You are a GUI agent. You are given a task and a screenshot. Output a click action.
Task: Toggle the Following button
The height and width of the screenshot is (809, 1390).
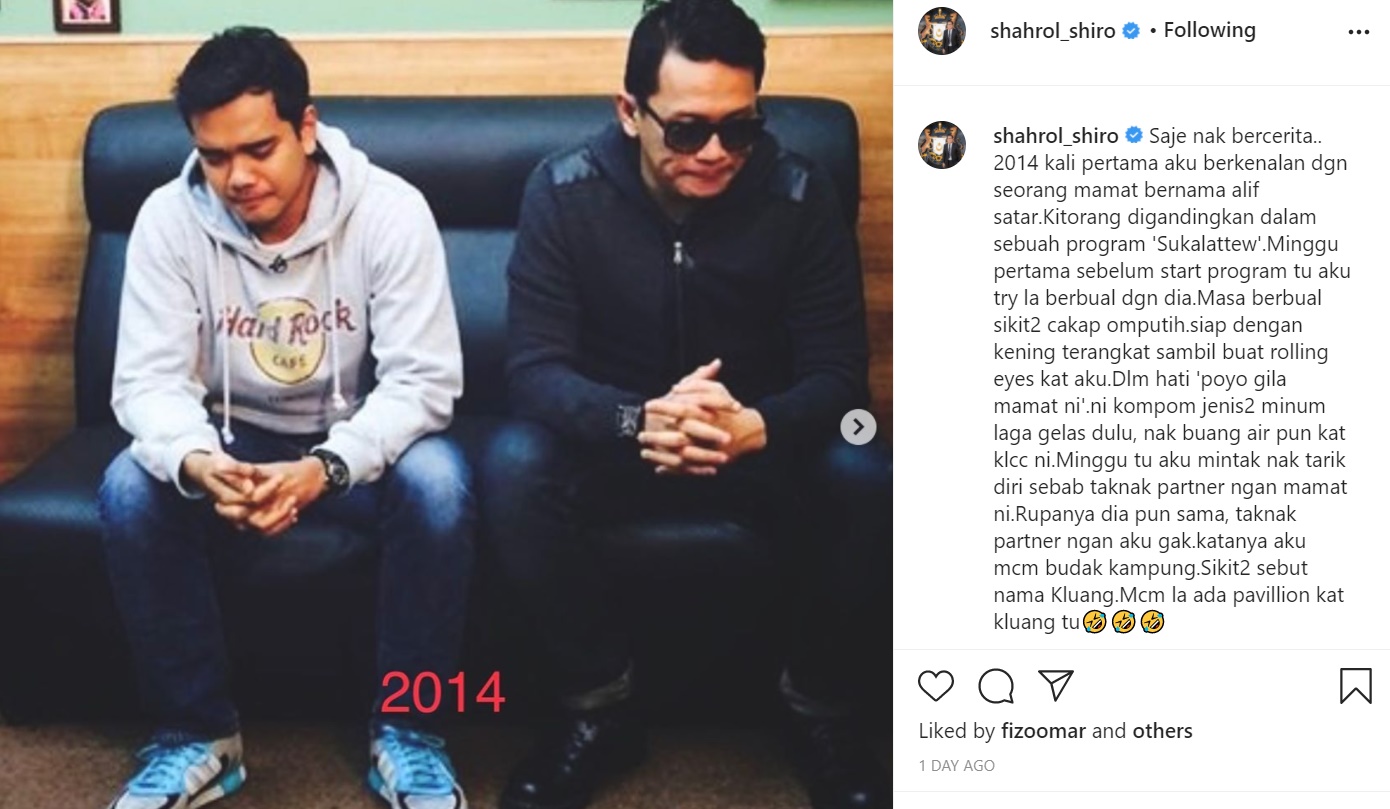[1209, 31]
